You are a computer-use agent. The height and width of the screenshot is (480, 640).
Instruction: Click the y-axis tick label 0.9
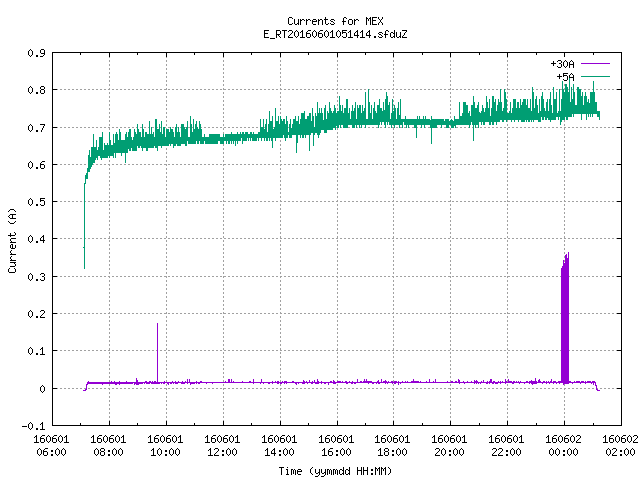36,53
